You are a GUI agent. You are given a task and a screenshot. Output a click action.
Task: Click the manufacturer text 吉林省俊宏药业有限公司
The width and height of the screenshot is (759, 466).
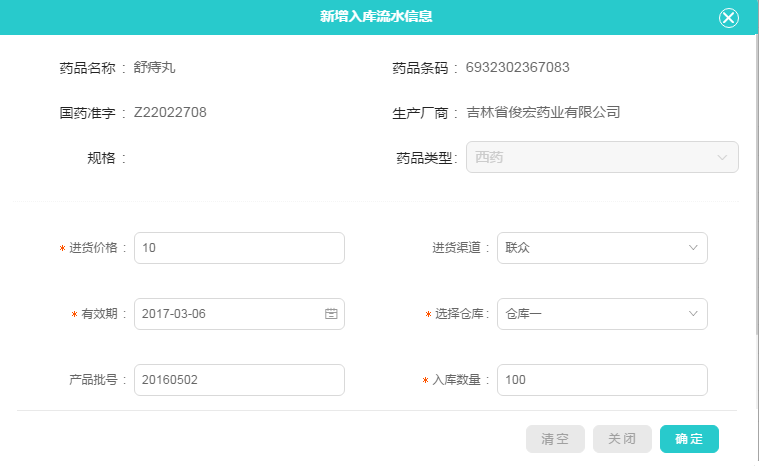coord(543,112)
